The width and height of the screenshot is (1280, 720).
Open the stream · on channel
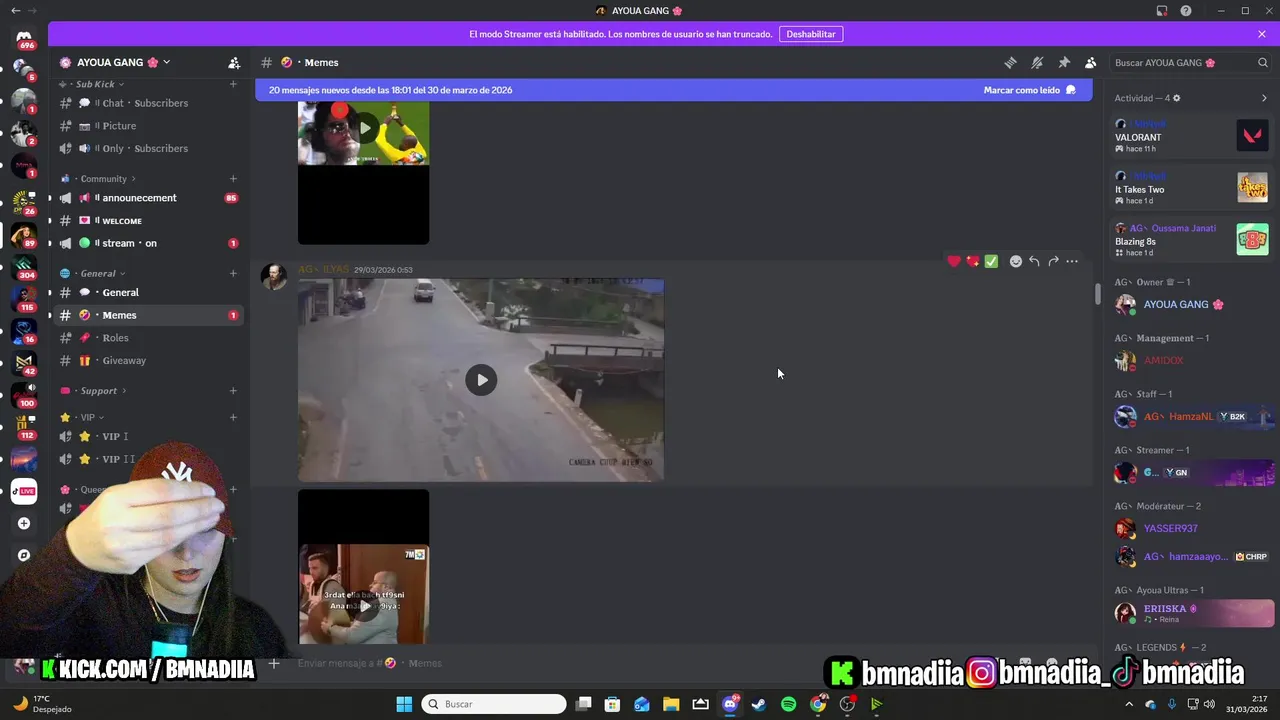[x=148, y=243]
